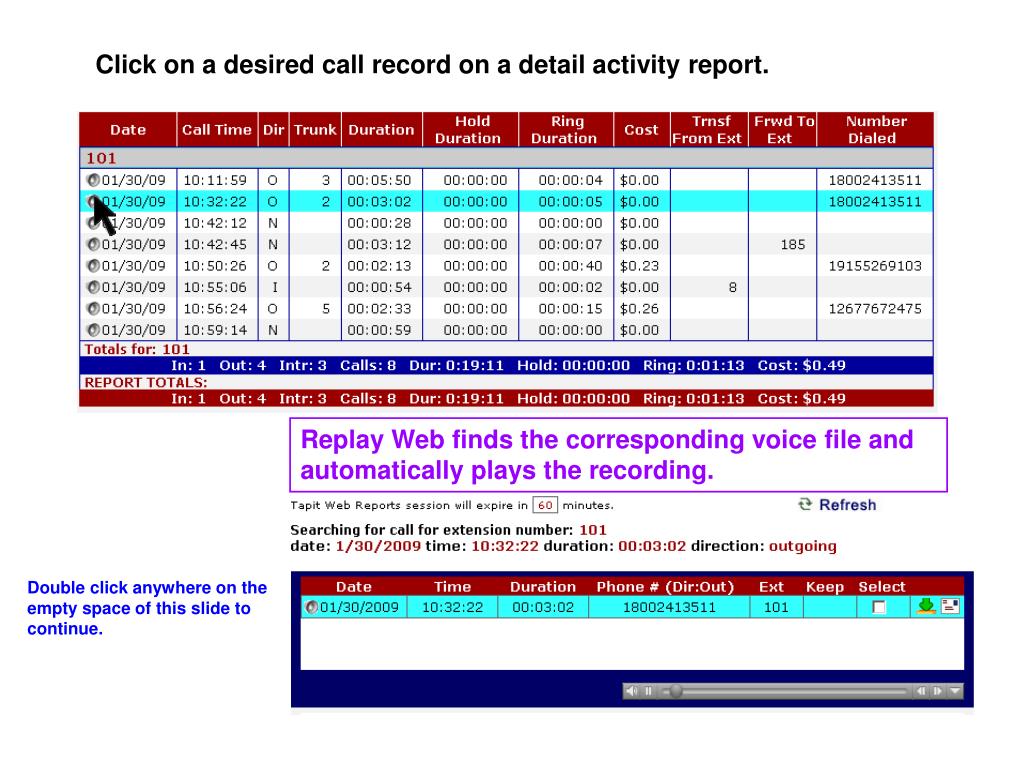
Task: Click the extension 101 group row
Action: click(506, 158)
